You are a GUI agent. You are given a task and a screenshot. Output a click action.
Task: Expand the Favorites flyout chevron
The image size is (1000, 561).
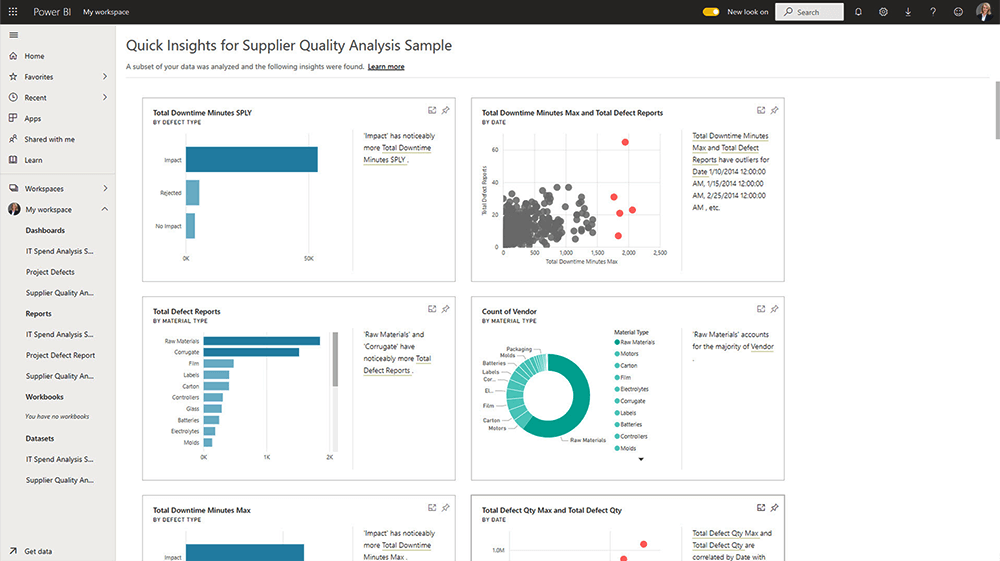click(105, 77)
